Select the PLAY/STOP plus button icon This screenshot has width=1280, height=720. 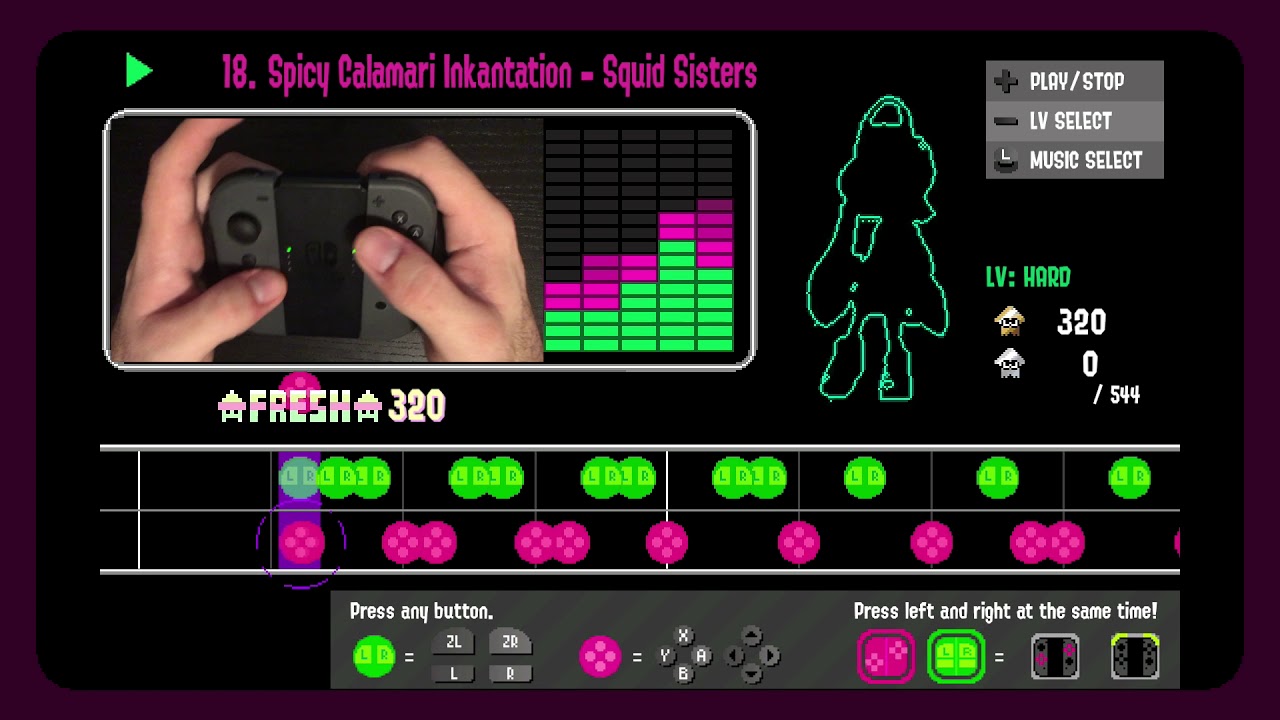click(x=1006, y=81)
